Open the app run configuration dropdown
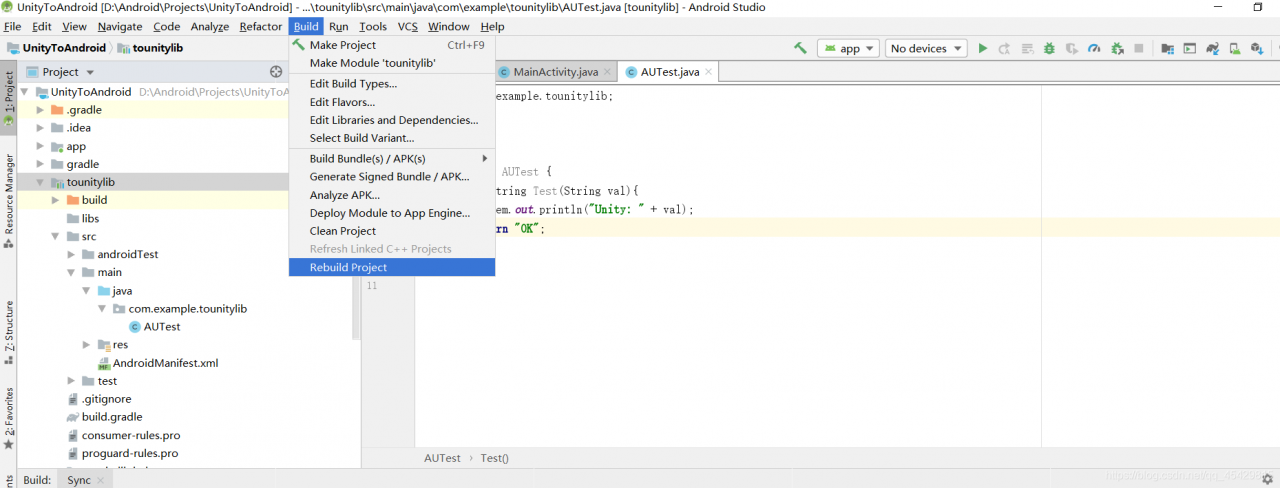Image resolution: width=1280 pixels, height=488 pixels. (x=848, y=48)
